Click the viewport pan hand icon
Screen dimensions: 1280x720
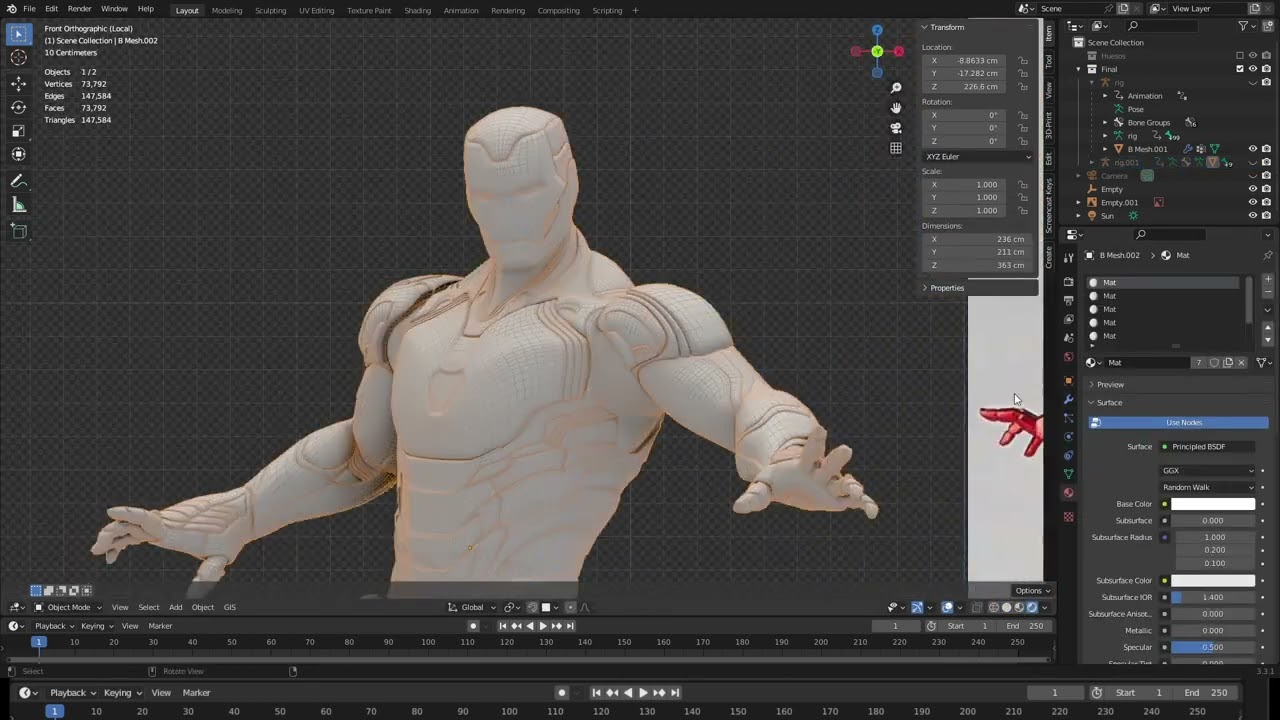(896, 108)
